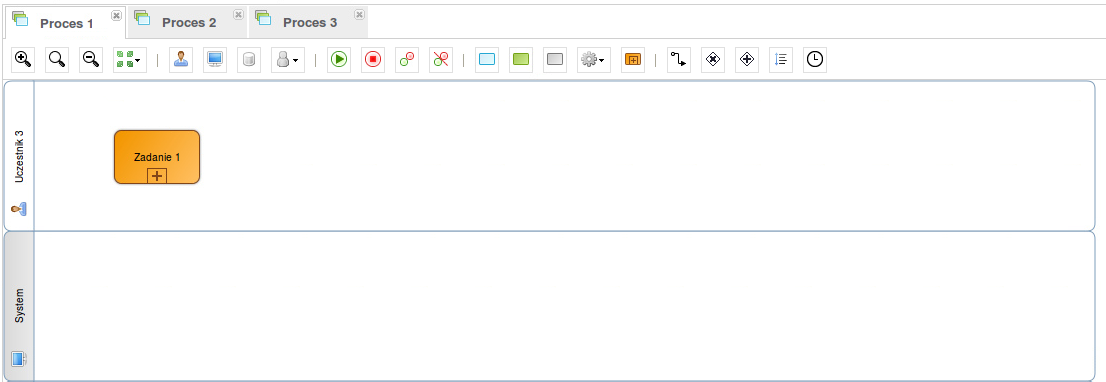Close the Proces 3 tab
This screenshot has height=382, width=1106.
tap(360, 14)
